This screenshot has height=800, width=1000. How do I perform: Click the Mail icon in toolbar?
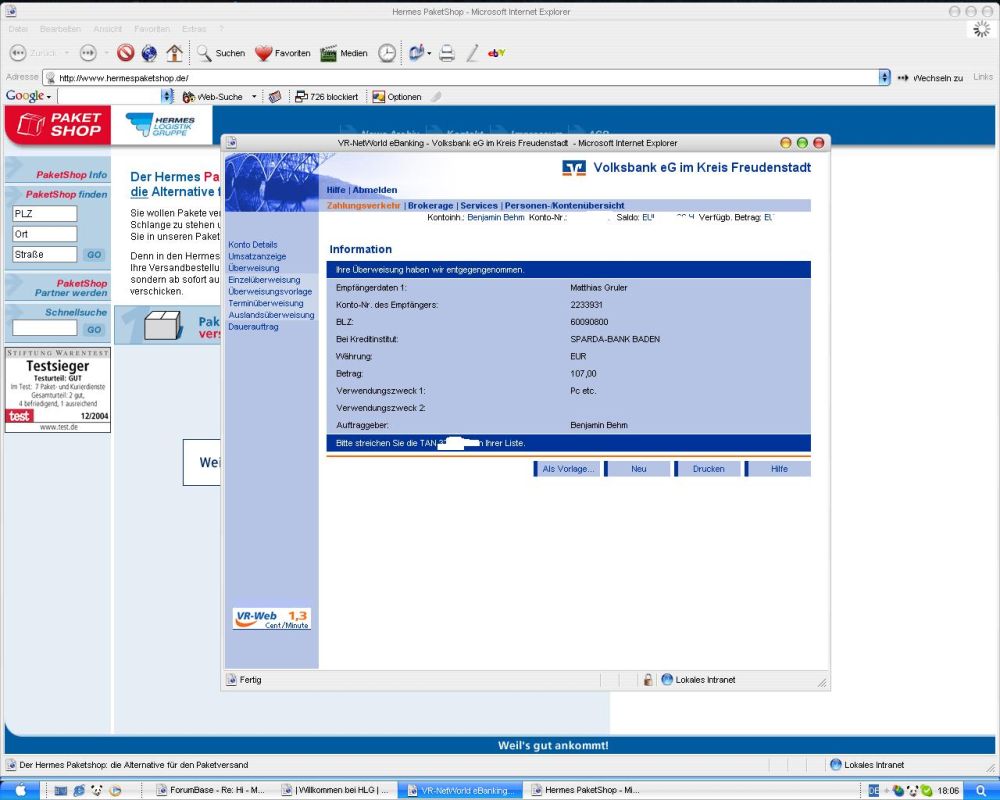pyautogui.click(x=416, y=53)
